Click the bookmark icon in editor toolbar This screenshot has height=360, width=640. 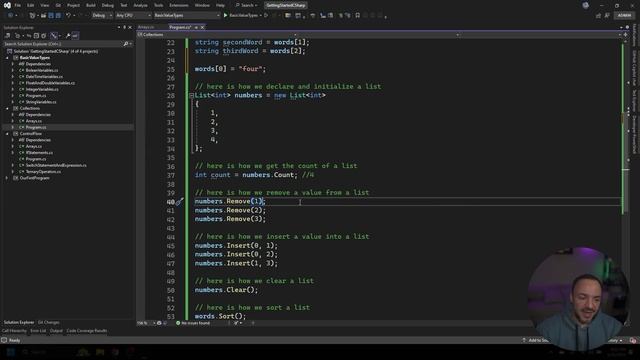pos(358,16)
